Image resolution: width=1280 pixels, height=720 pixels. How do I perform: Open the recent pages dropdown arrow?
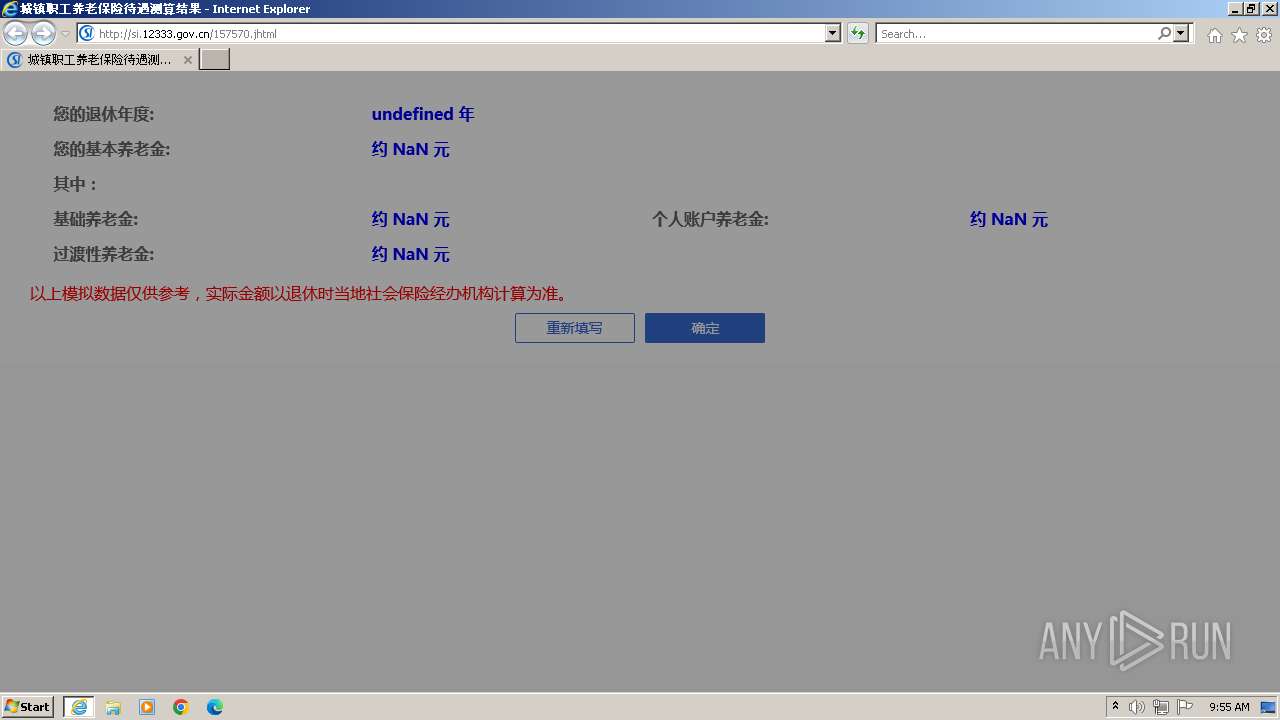65,34
